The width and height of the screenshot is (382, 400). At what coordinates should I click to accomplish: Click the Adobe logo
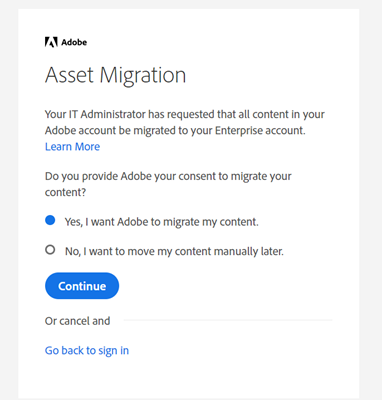pos(66,42)
